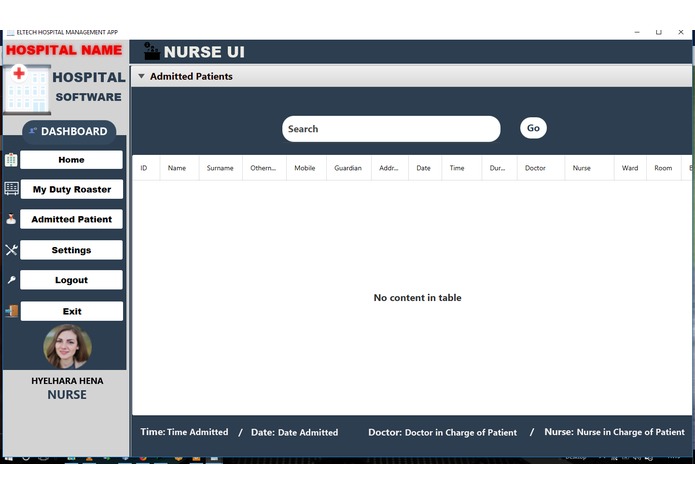
Task: Click the DASHBOARD badge
Action: [69, 131]
